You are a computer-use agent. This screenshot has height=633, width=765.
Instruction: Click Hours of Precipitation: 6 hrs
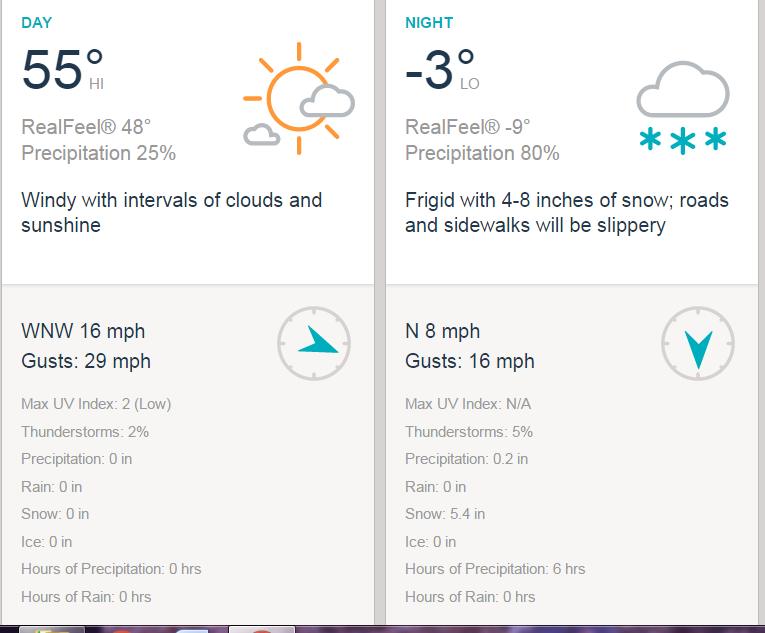(x=495, y=569)
